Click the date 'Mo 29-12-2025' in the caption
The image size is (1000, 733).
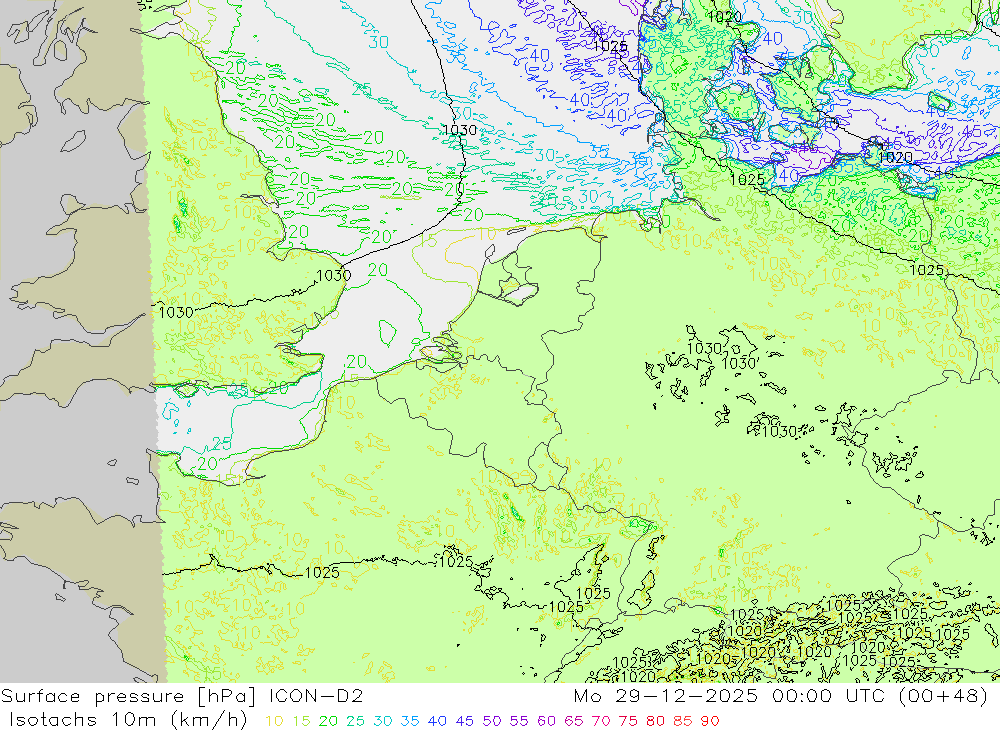pos(666,696)
